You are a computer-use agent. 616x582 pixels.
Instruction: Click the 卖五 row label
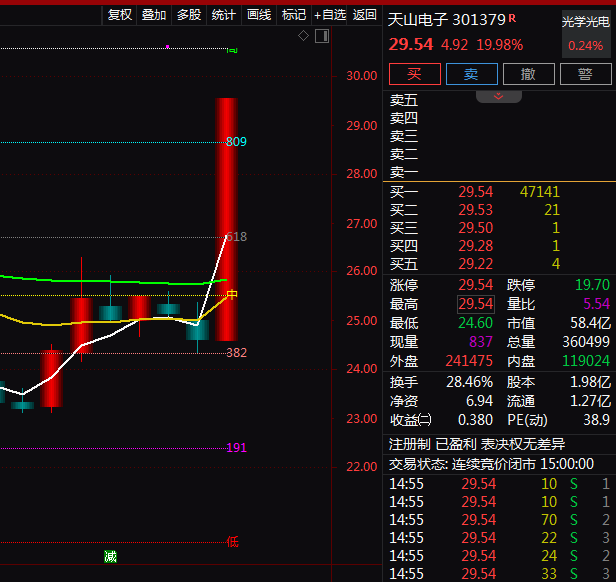tap(404, 101)
